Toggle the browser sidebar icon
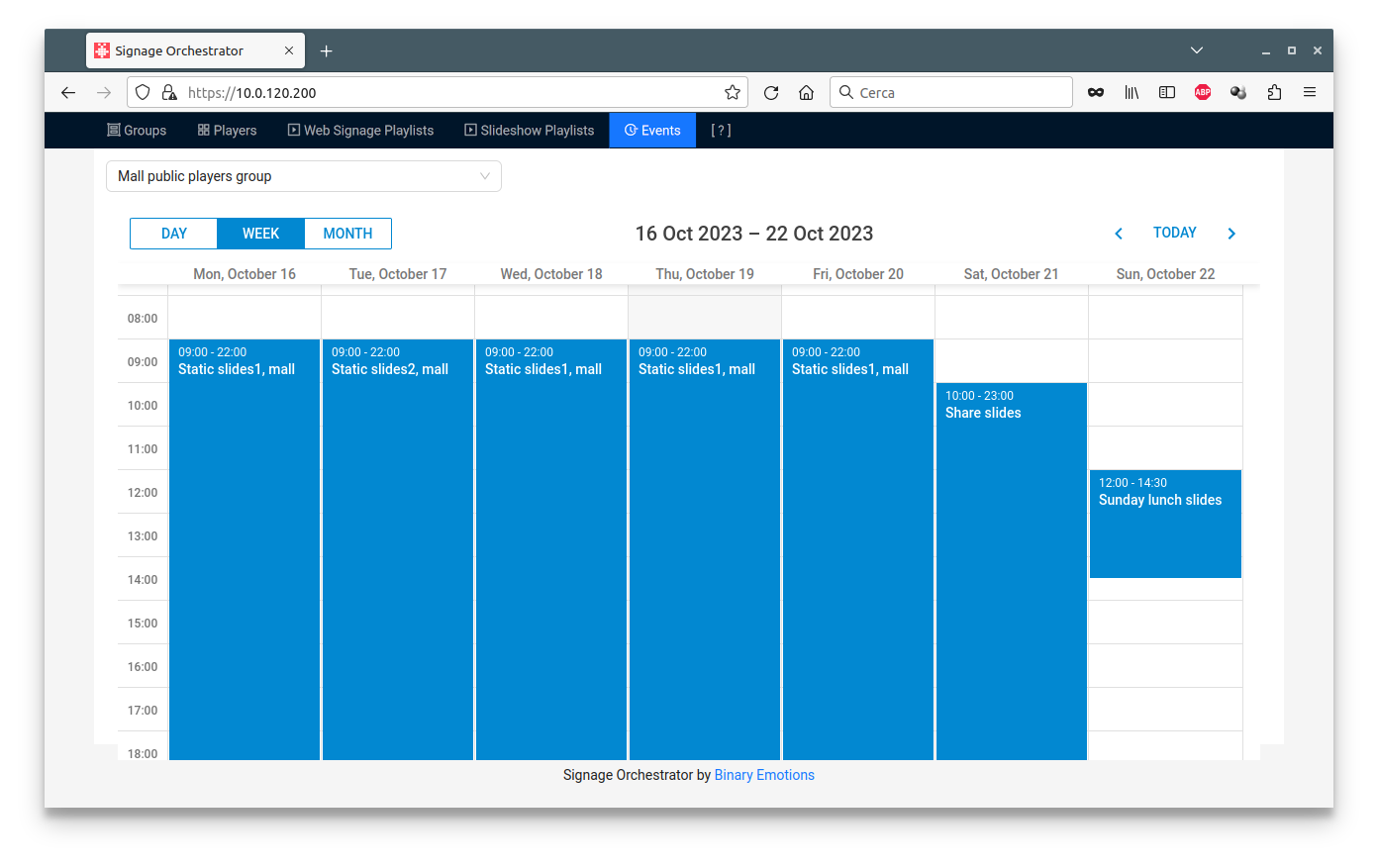The width and height of the screenshot is (1378, 868). [1167, 92]
